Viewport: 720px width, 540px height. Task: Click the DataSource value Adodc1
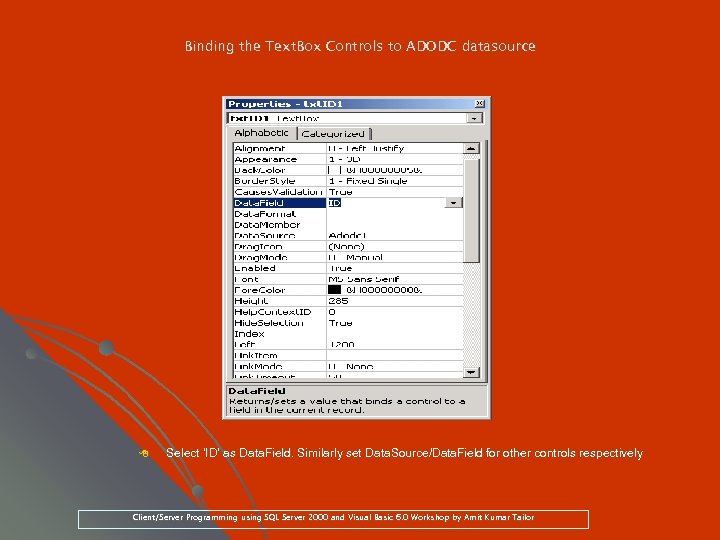347,236
